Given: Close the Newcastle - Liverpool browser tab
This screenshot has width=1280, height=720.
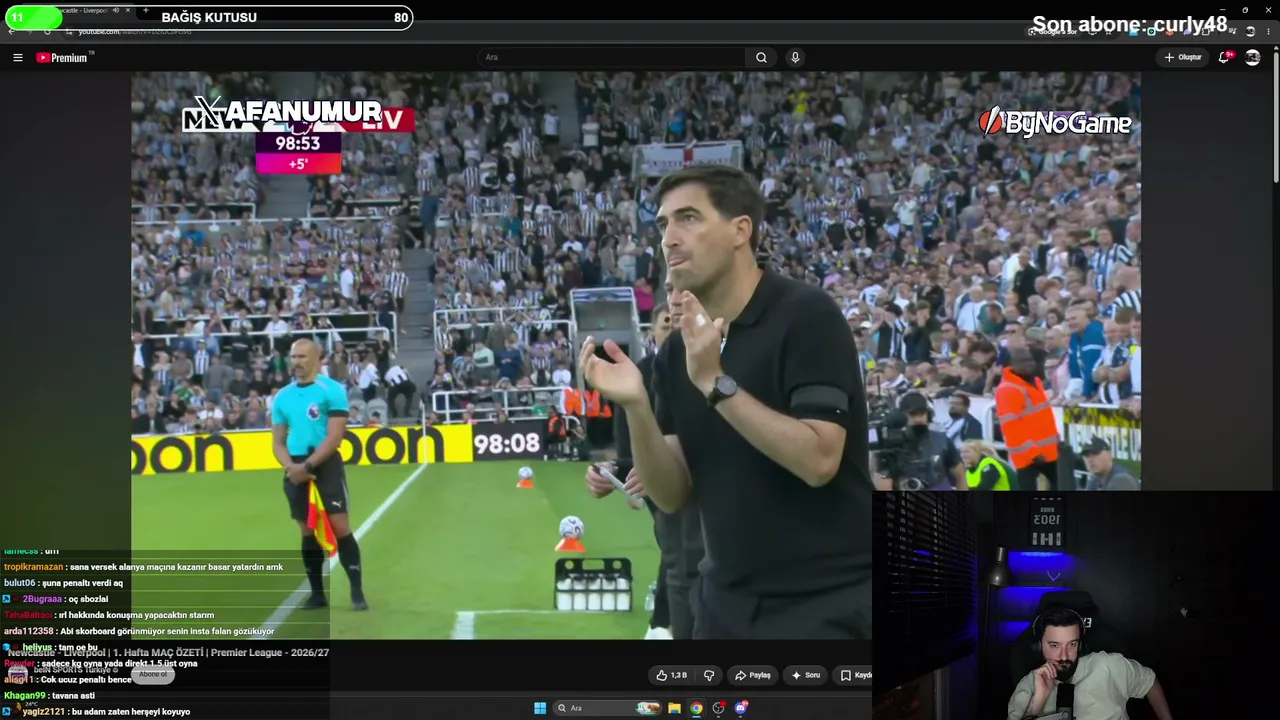Looking at the screenshot, I should [x=127, y=10].
